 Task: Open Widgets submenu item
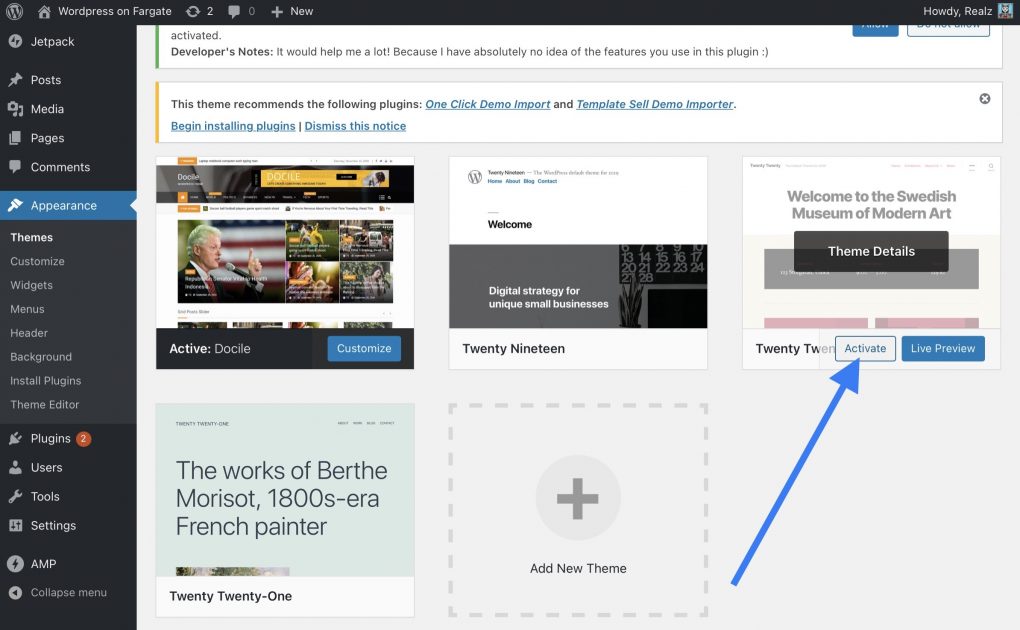[31, 285]
